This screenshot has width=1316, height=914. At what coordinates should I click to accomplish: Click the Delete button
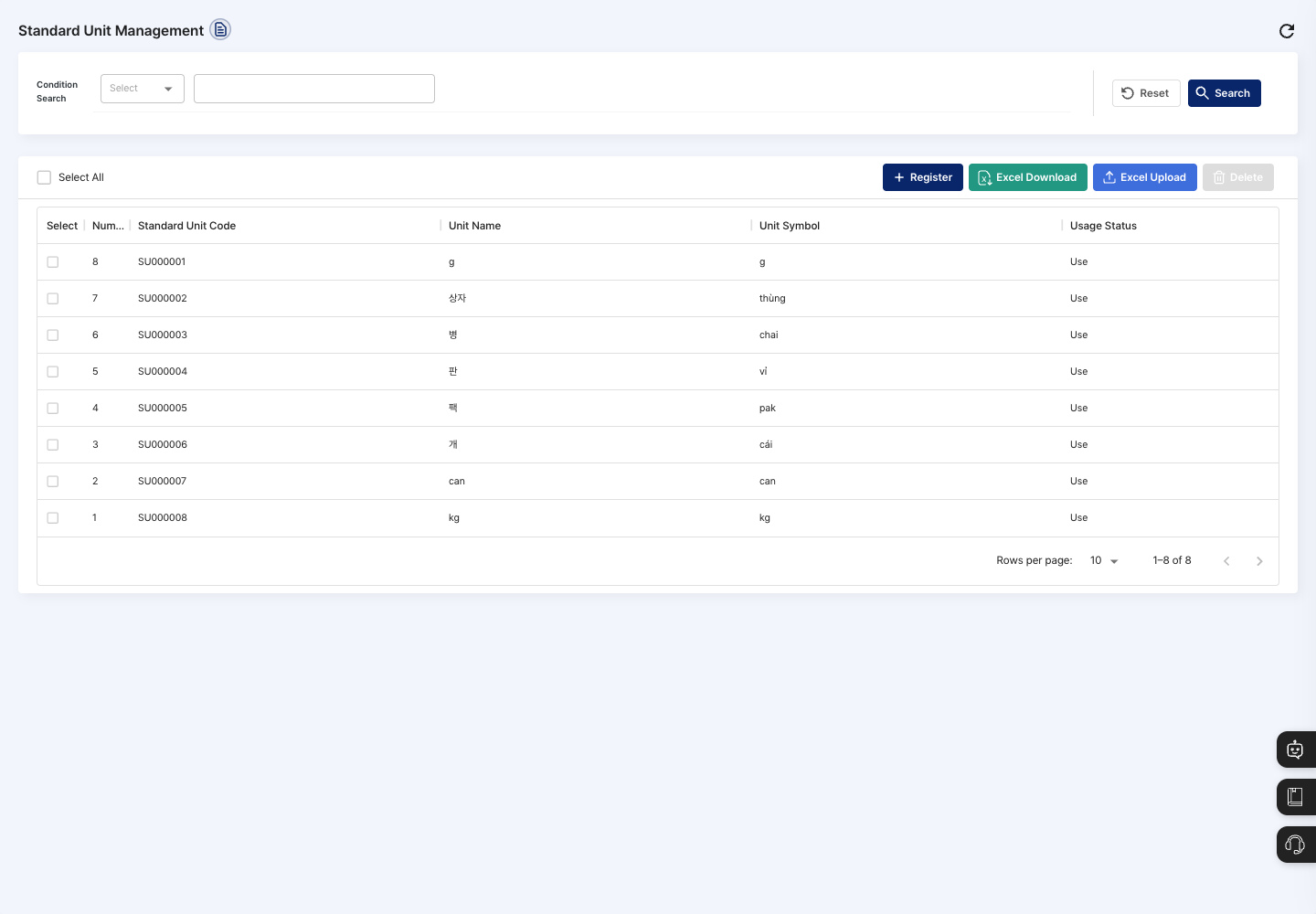tap(1238, 177)
